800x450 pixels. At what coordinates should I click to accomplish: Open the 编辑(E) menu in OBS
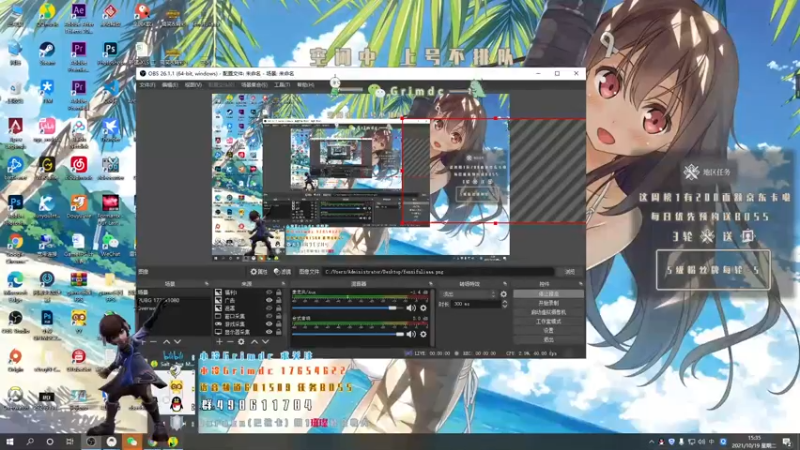click(x=170, y=85)
